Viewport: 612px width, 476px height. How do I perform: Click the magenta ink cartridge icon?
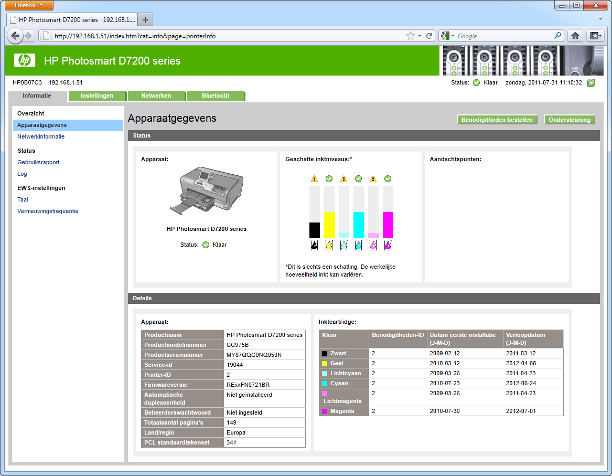tap(389, 244)
